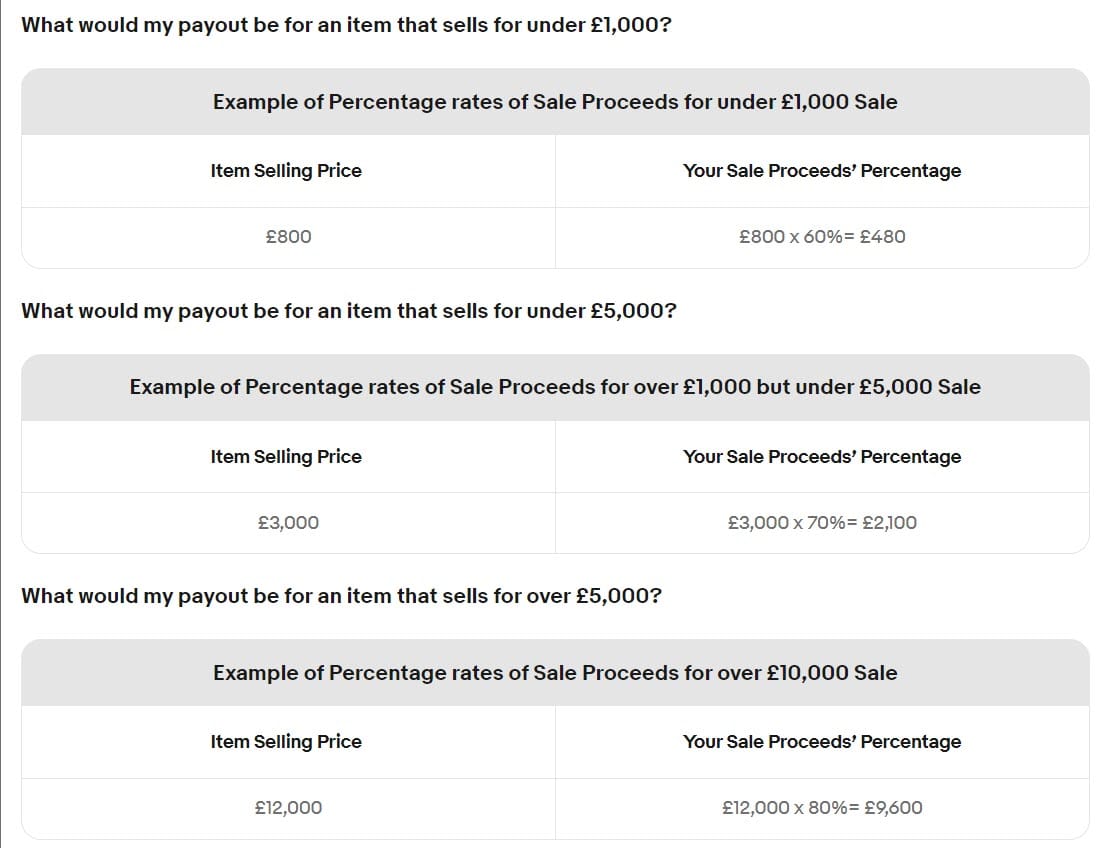This screenshot has width=1110, height=848.
Task: Select the under £1,000 Sale example table title
Action: (x=555, y=102)
